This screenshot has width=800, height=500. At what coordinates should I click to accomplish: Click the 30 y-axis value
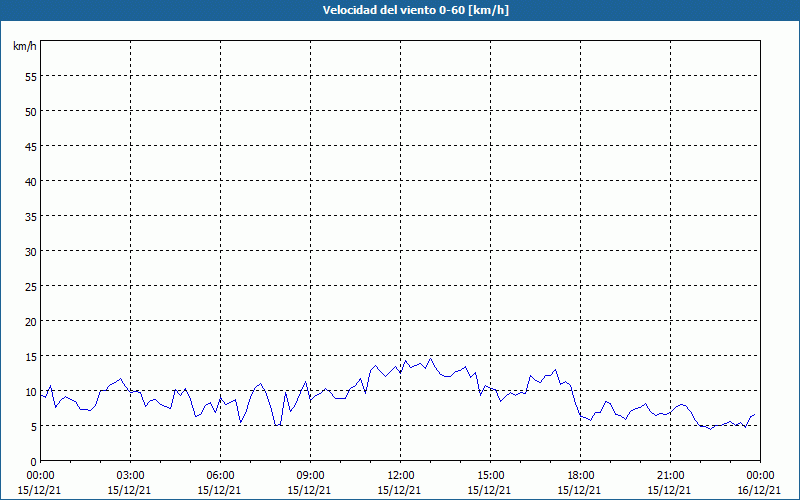(x=31, y=252)
